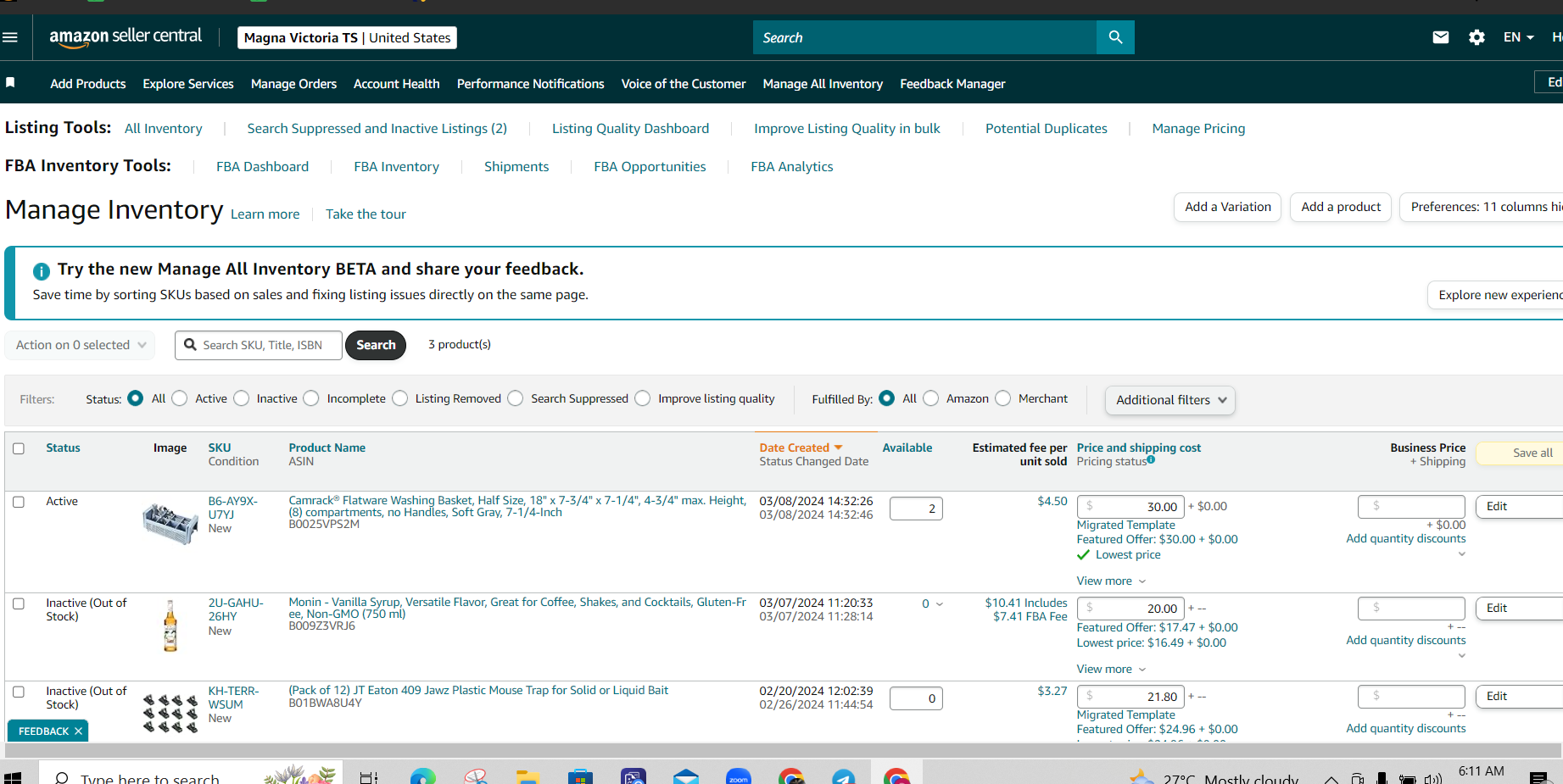Click the Add a product button
1563x784 pixels.
click(1341, 207)
